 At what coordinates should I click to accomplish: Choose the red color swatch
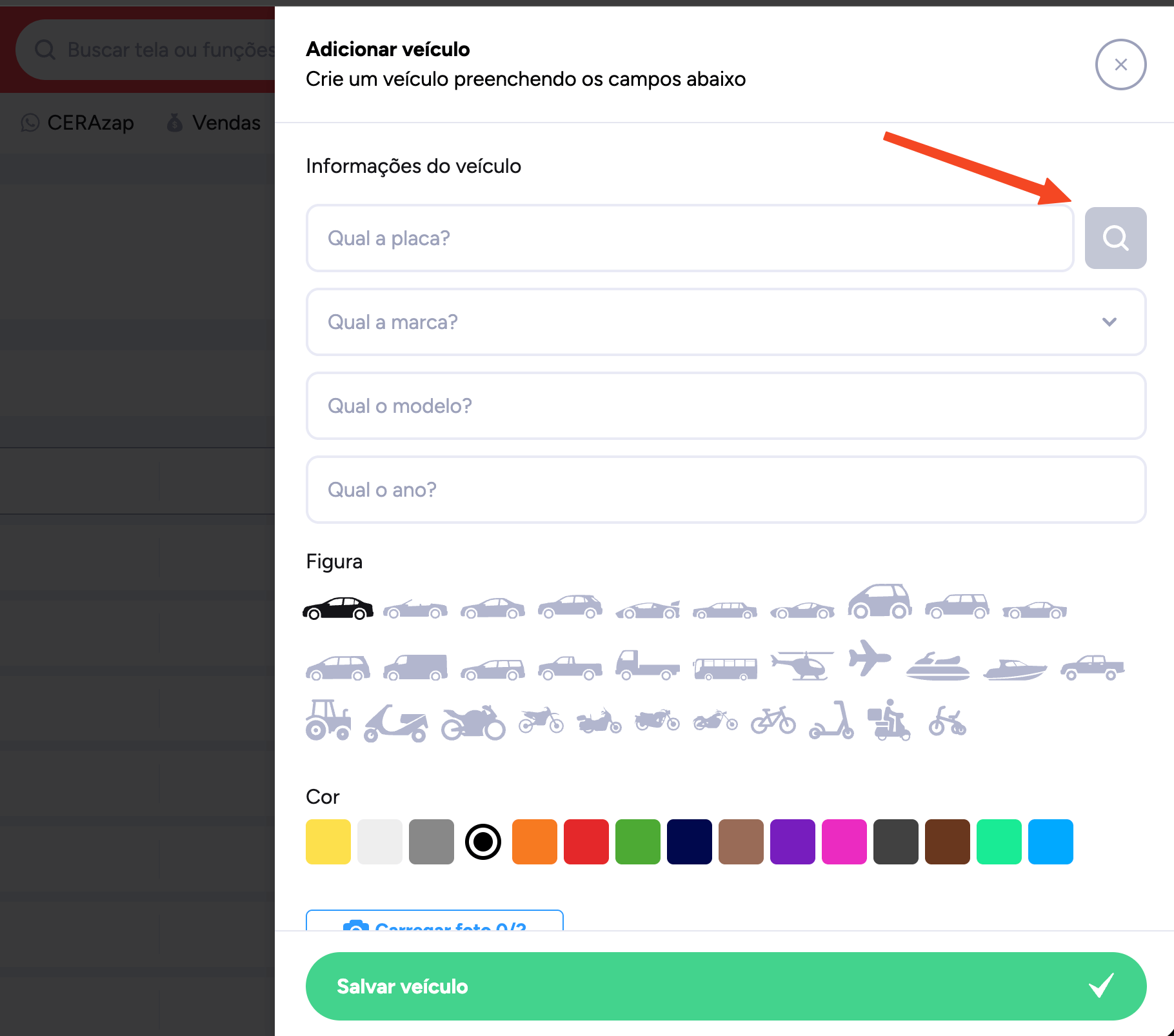coord(586,842)
